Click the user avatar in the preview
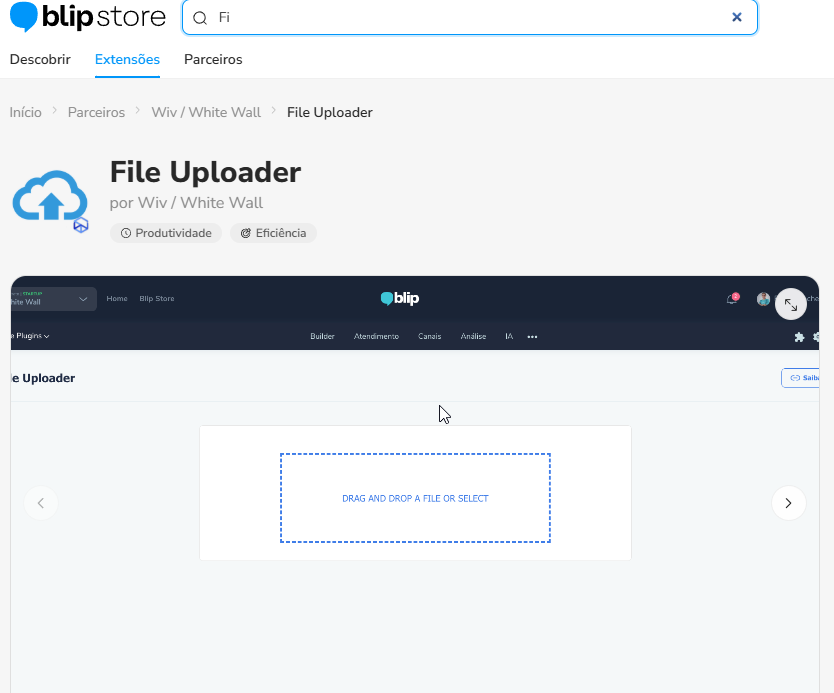834x693 pixels. [x=763, y=299]
